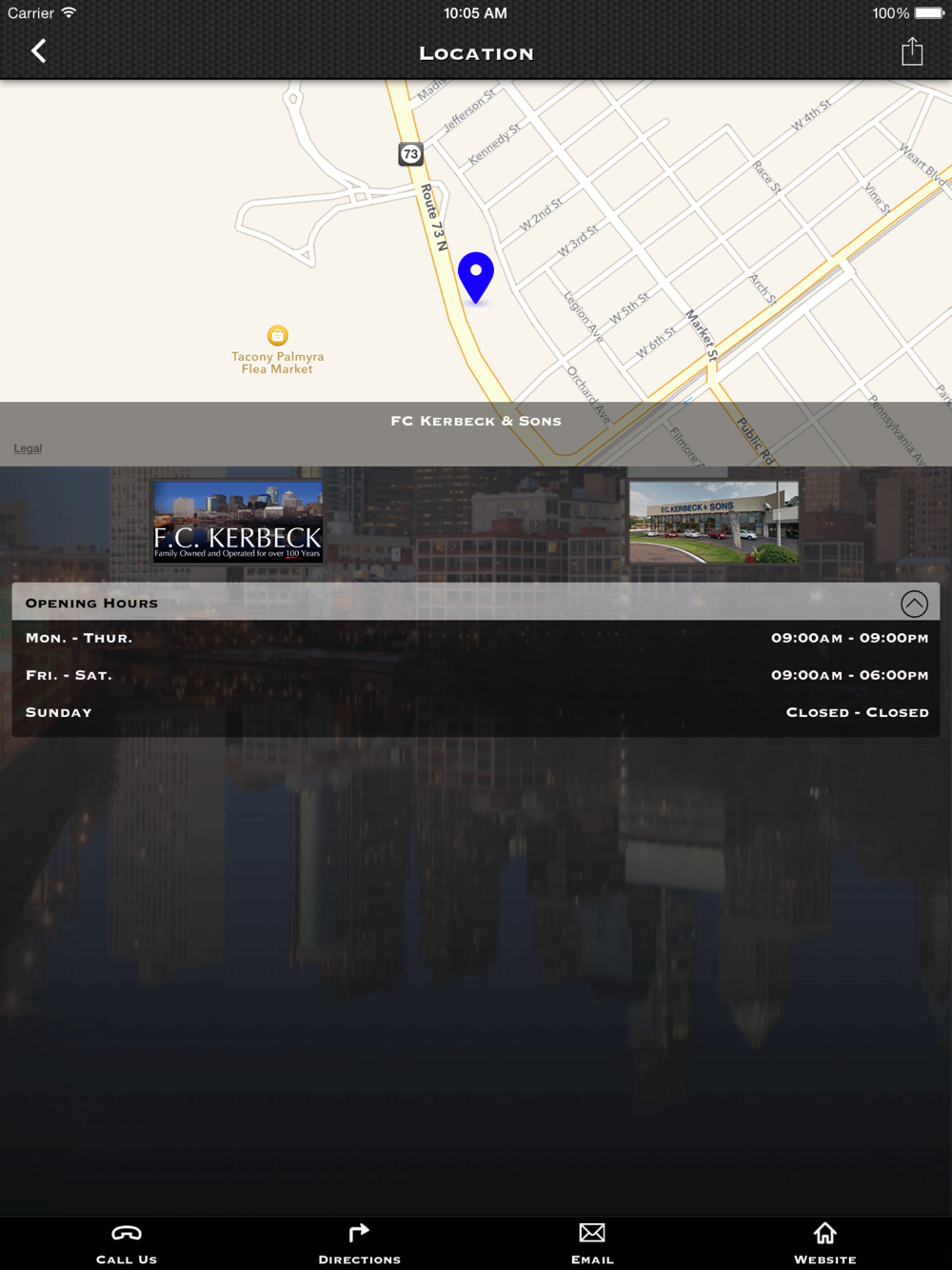Tap the Arch St map label
Viewport: 952px width, 1270px height.
[763, 289]
